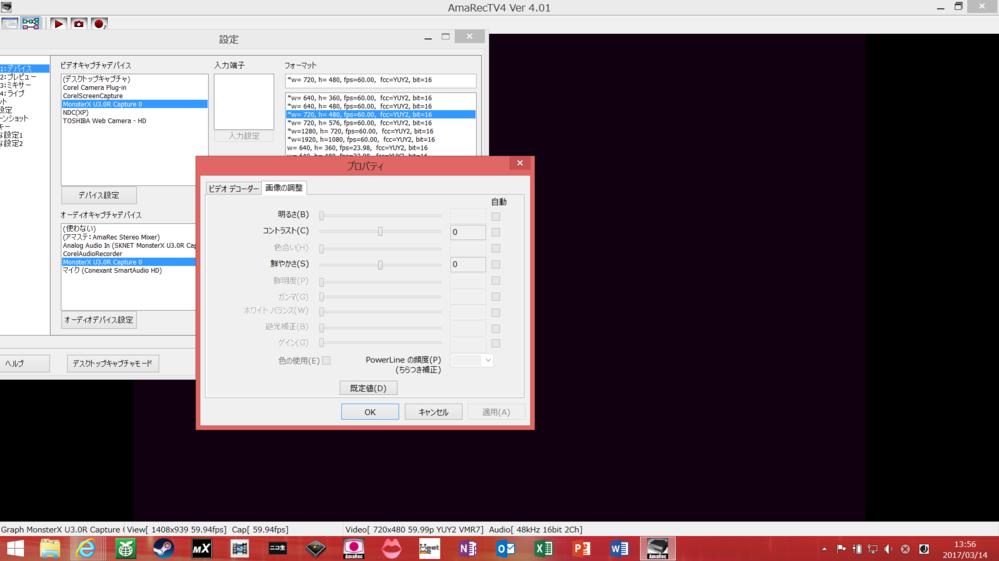999x561 pixels.
Task: Click the record button in the toolbar
Action: pos(99,23)
